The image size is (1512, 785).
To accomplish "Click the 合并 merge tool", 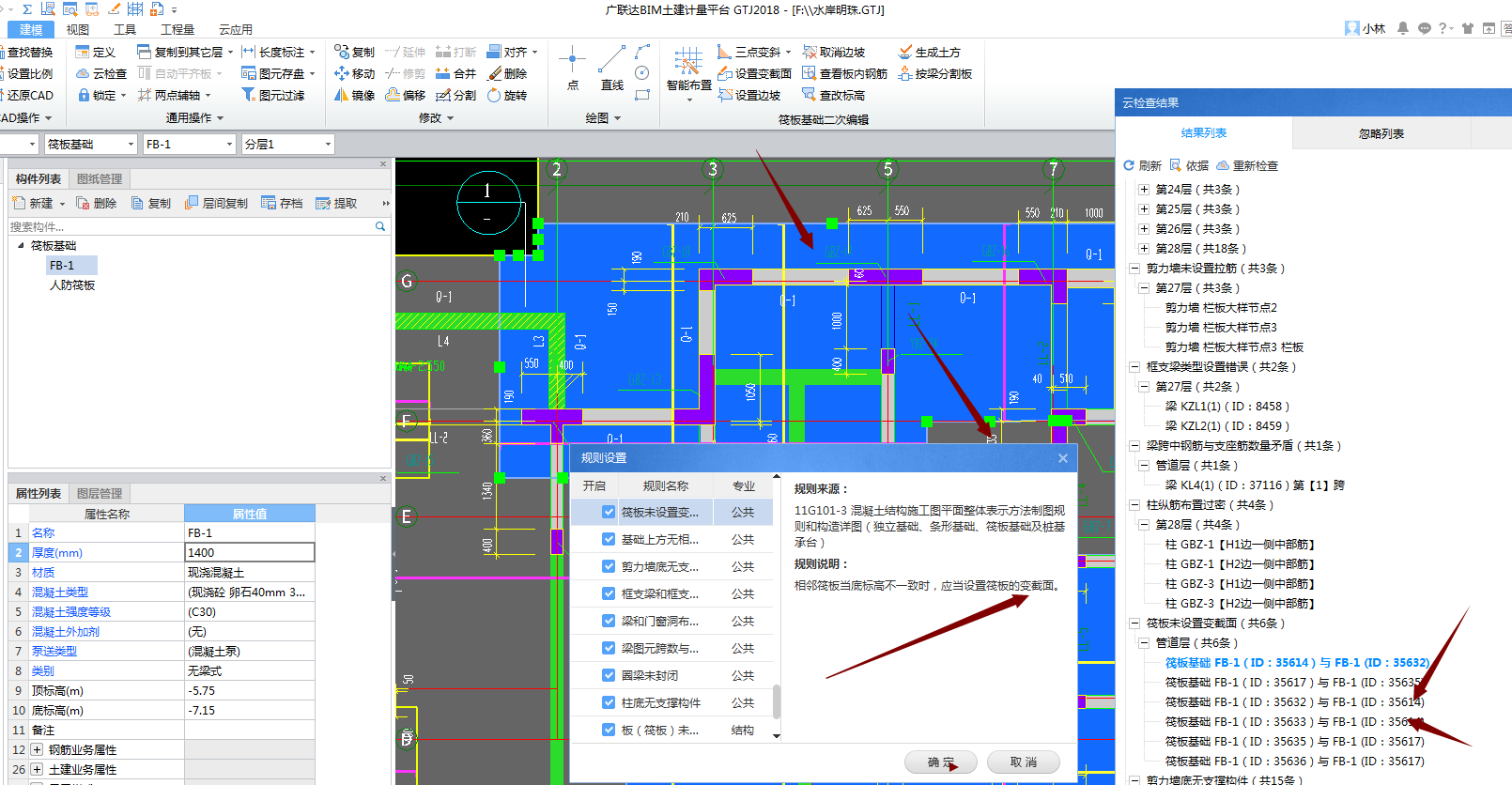I will point(456,73).
